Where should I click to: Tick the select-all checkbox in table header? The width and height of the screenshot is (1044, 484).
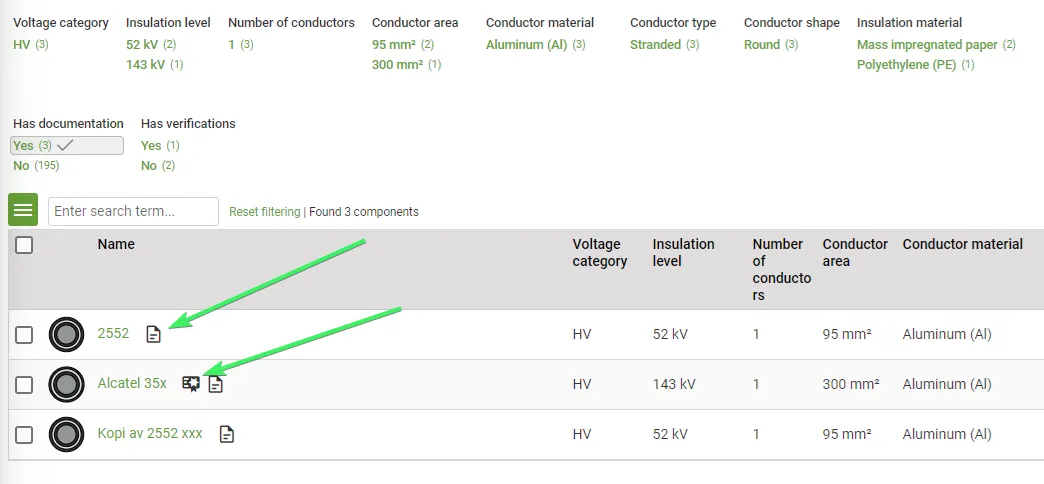[x=24, y=245]
